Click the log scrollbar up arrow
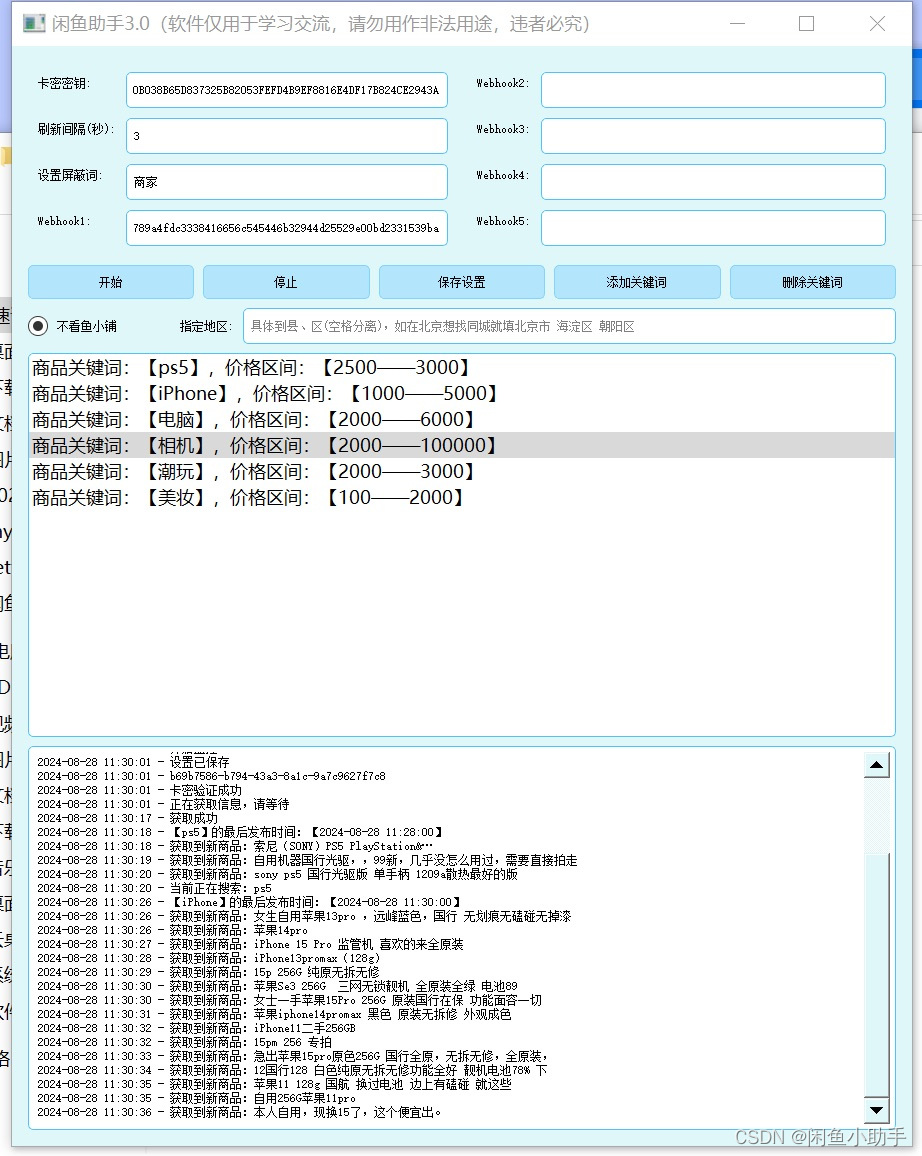Screen dimensions: 922x1156 876,765
